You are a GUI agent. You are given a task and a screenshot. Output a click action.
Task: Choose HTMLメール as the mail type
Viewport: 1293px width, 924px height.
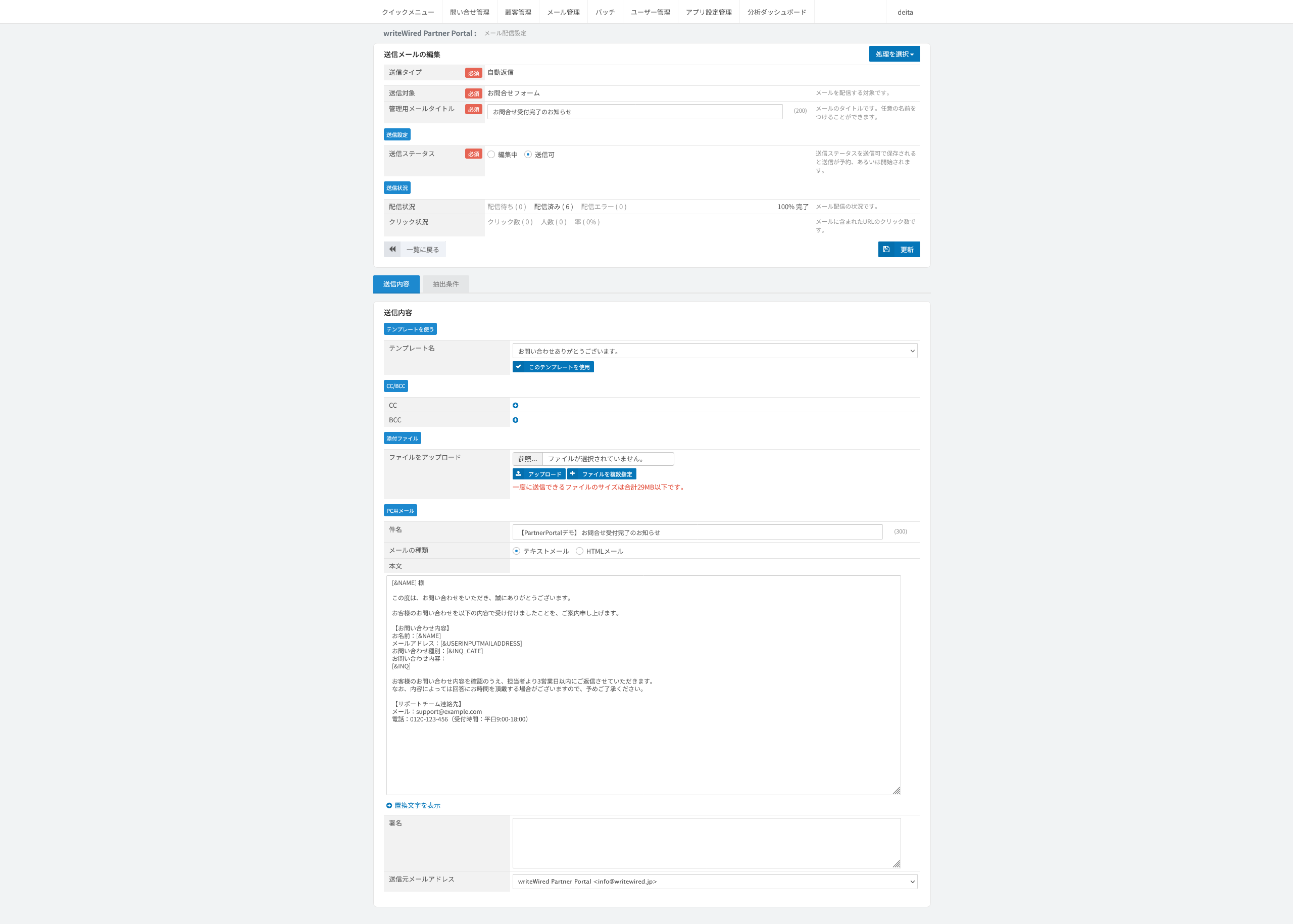[x=579, y=551]
